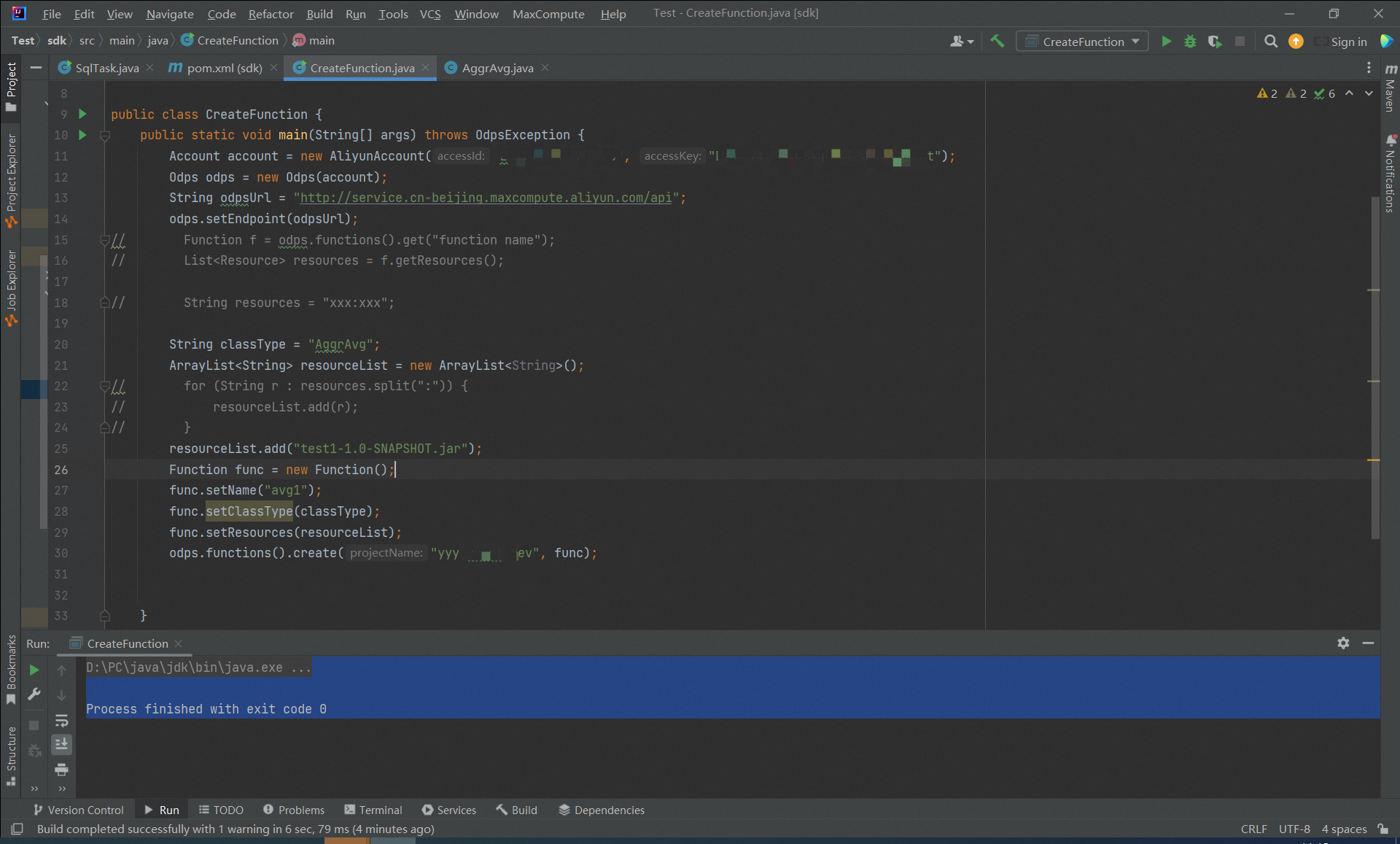
Task: Open Version Control tool window
Action: point(79,810)
